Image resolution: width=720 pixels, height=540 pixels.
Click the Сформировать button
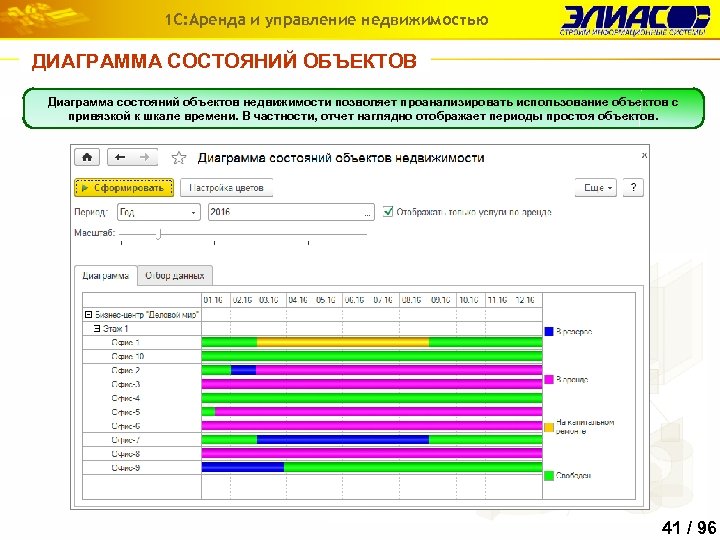[124, 188]
